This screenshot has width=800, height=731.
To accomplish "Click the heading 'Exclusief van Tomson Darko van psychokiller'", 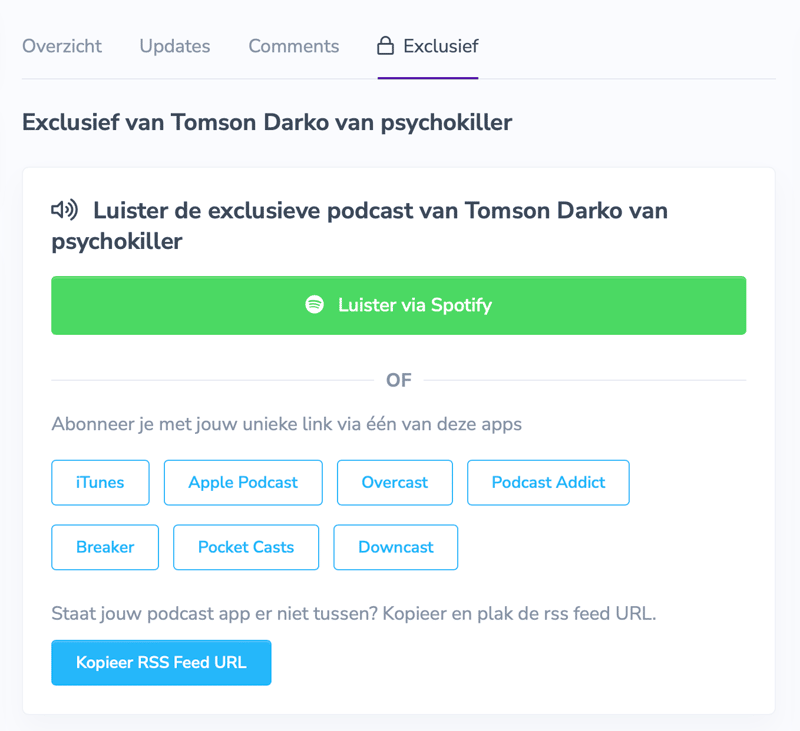I will pyautogui.click(x=267, y=123).
